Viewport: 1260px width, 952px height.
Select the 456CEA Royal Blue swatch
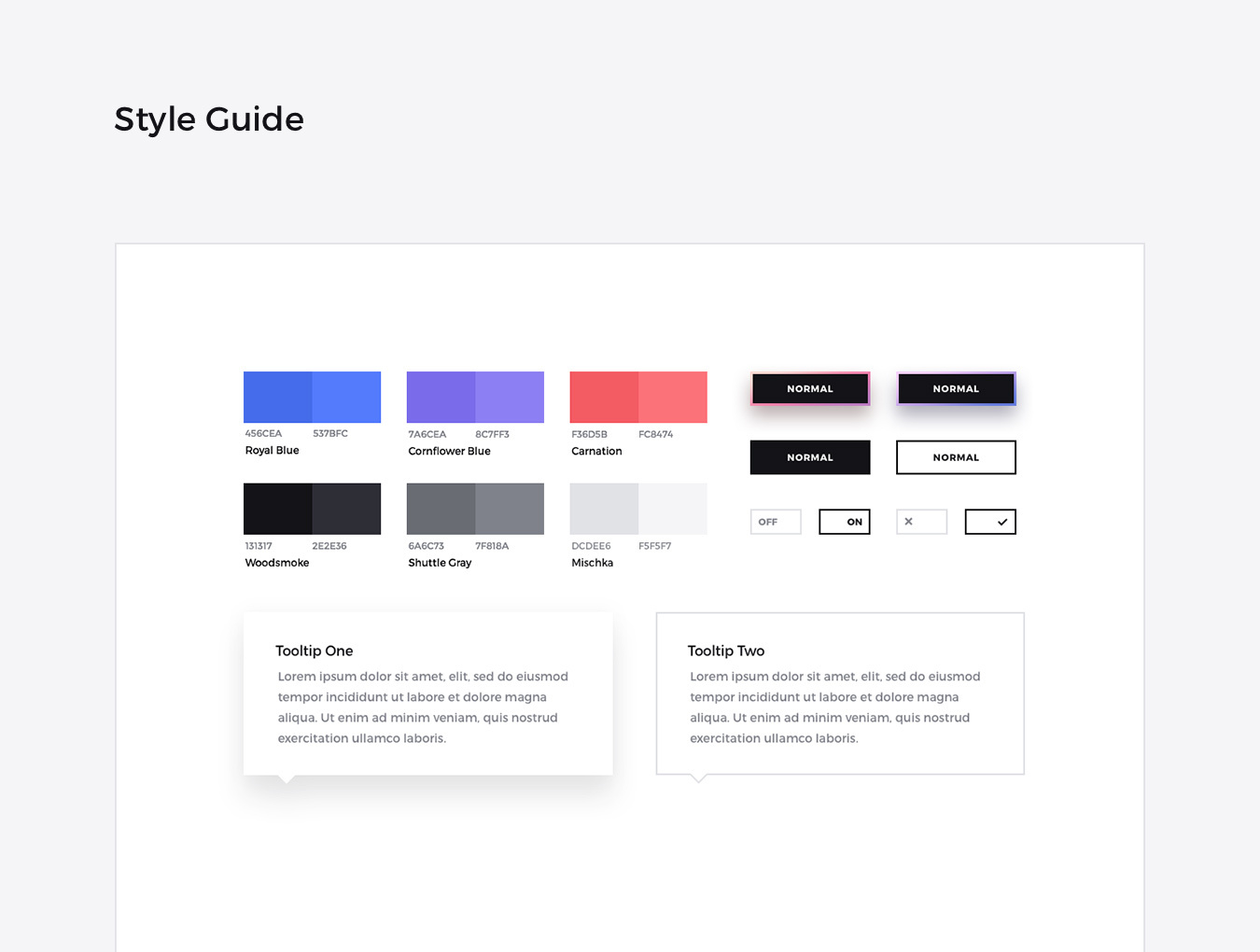(277, 397)
